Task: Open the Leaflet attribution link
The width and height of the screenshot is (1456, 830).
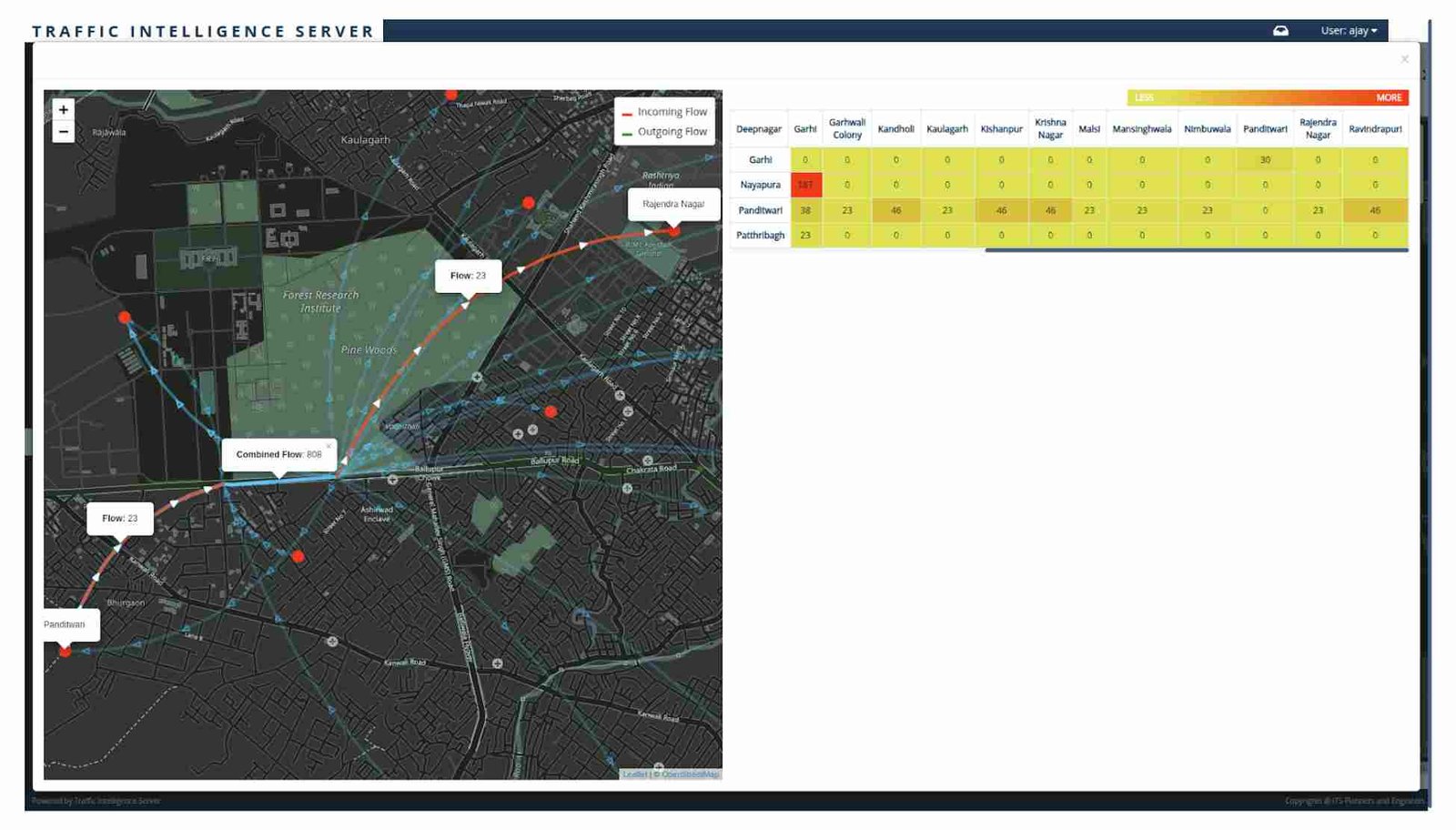Action: click(x=634, y=774)
